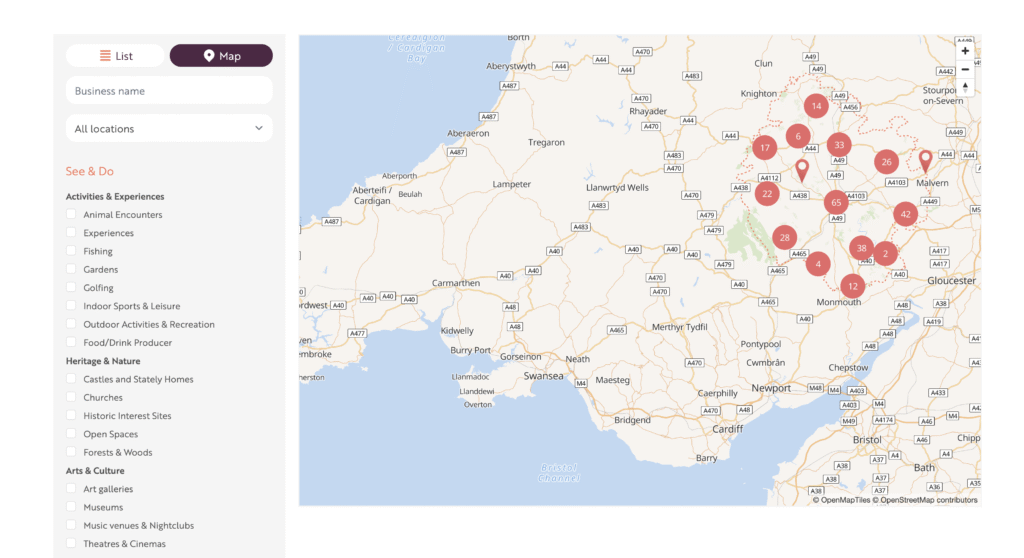1024x558 pixels.
Task: Open the map cluster marked 14
Action: point(816,106)
